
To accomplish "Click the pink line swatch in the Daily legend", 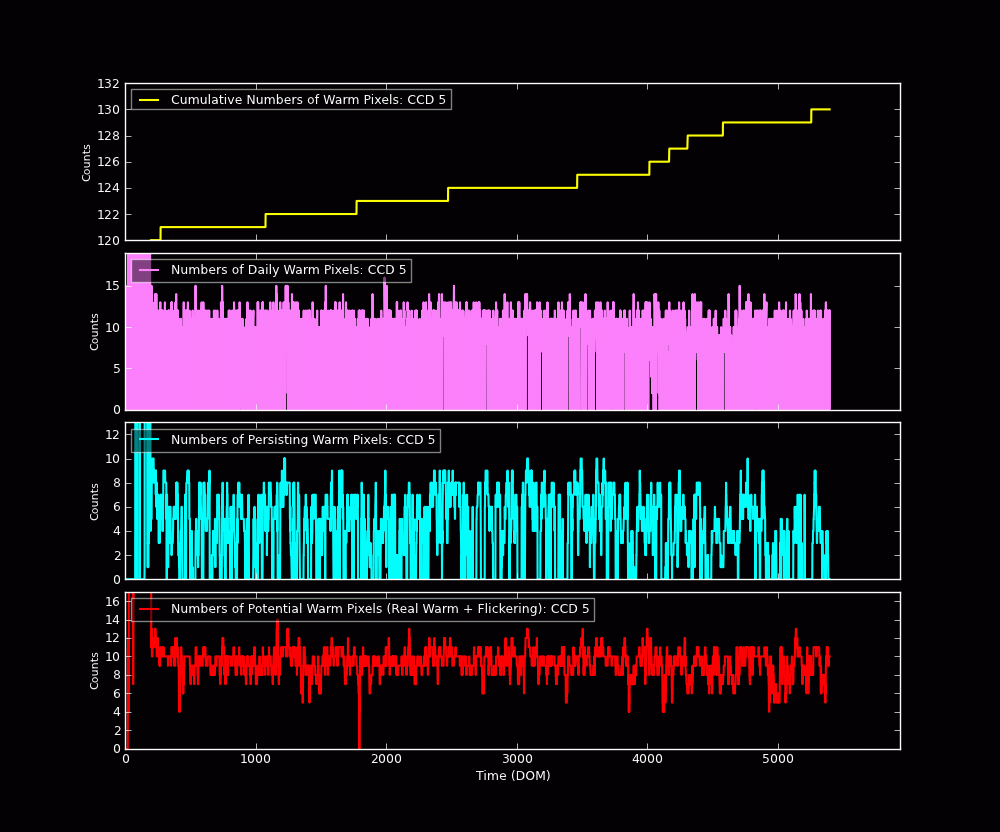I will (x=149, y=270).
